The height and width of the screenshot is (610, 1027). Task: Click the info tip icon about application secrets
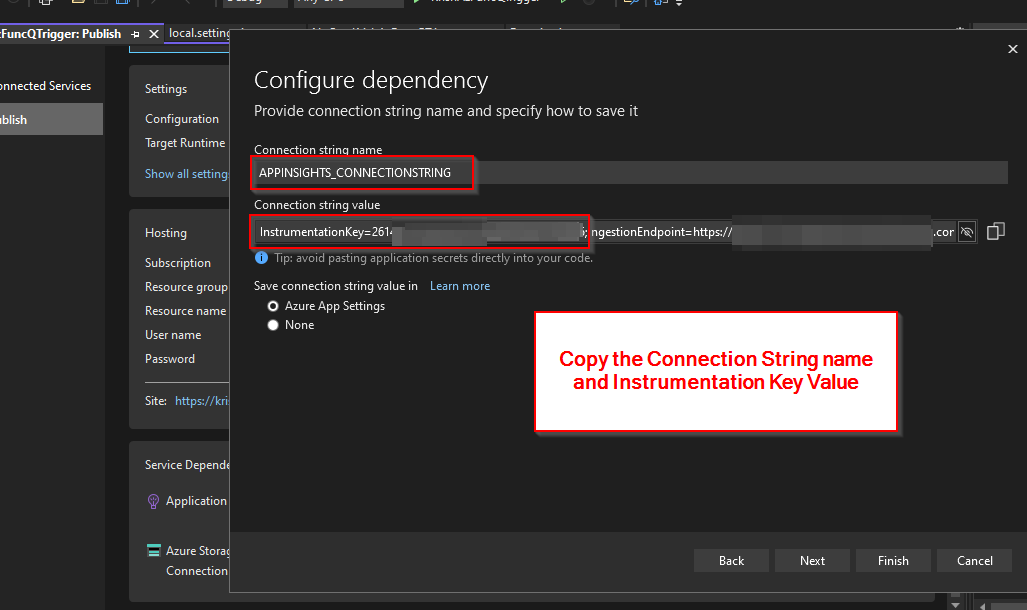tap(261, 257)
